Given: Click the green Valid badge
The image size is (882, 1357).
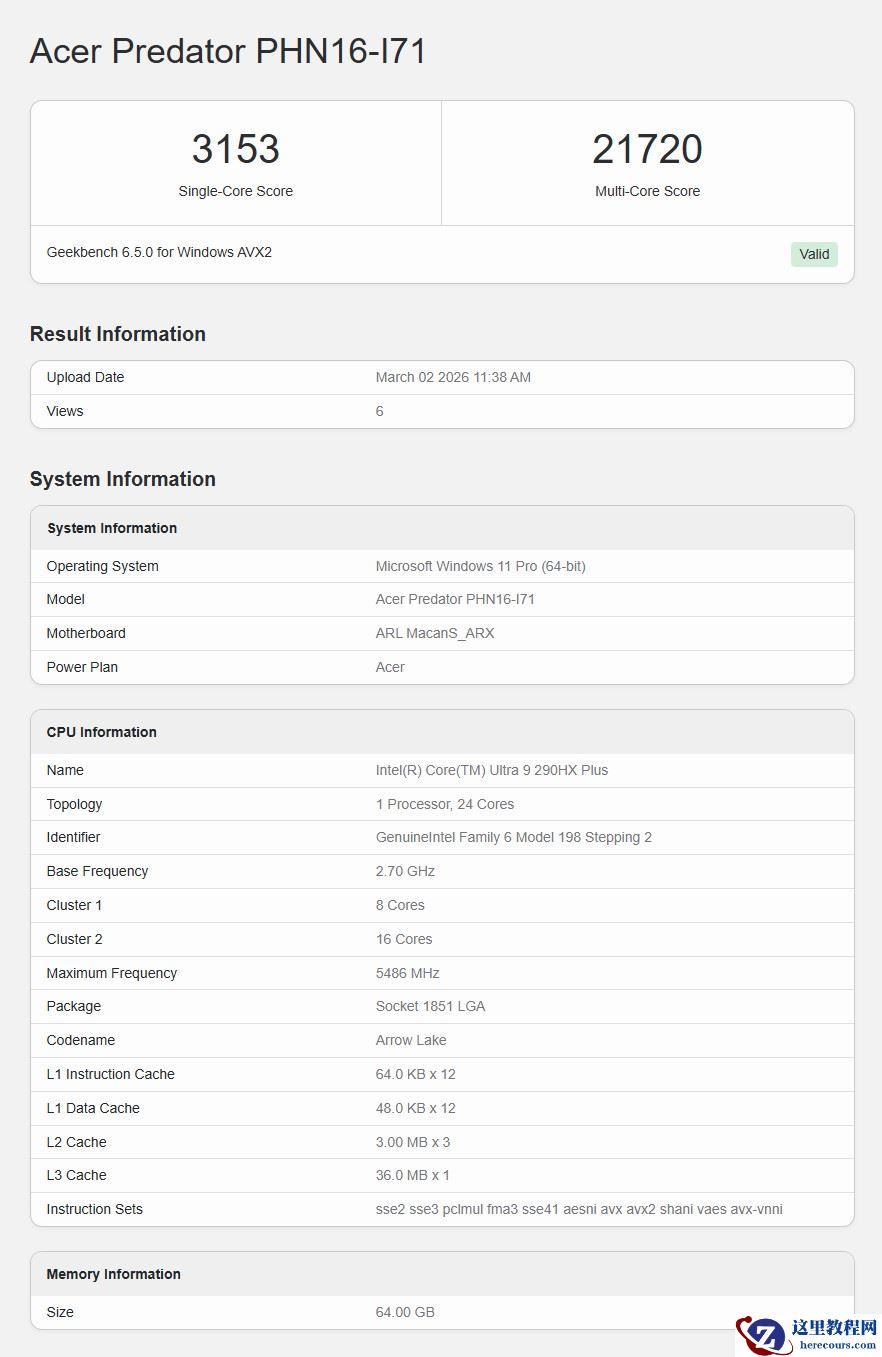Looking at the screenshot, I should (814, 254).
